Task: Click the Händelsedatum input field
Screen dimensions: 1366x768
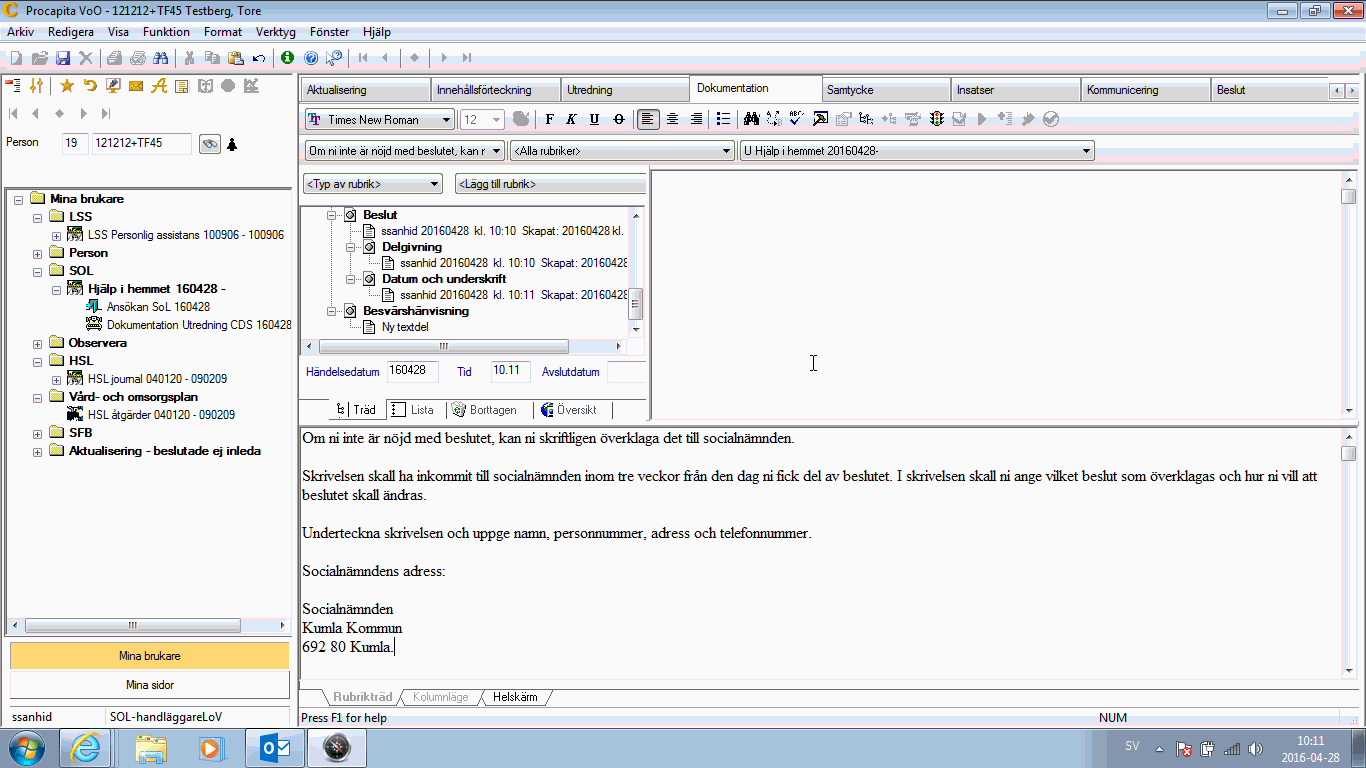Action: click(x=412, y=371)
